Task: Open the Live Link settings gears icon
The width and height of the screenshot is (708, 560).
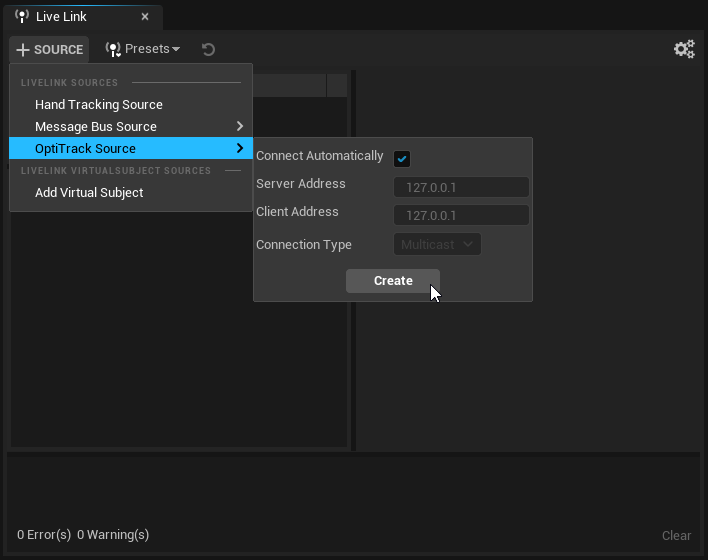Action: pos(684,49)
